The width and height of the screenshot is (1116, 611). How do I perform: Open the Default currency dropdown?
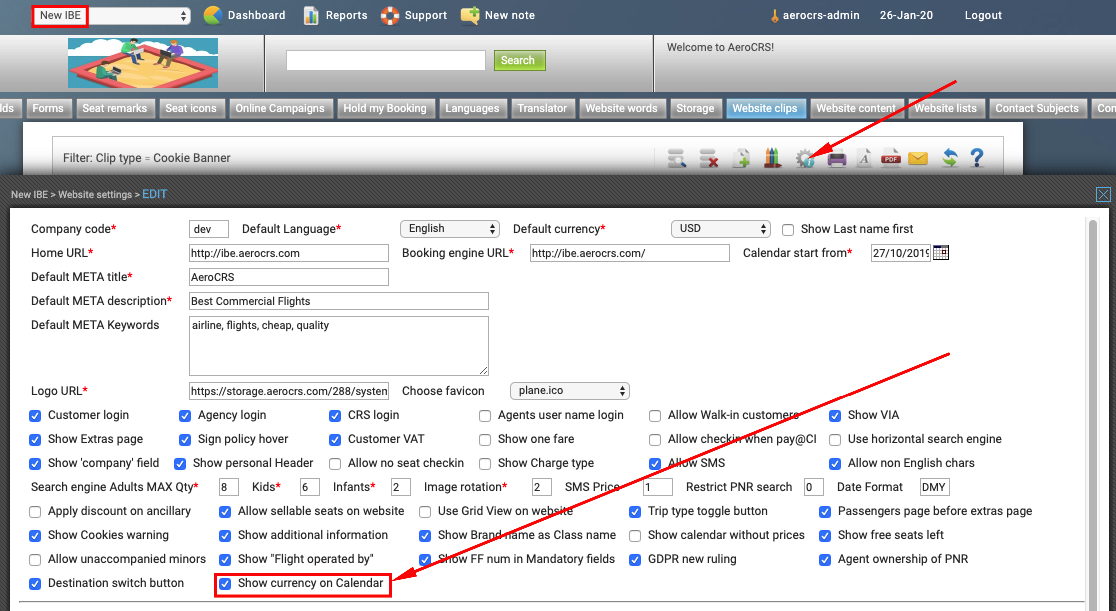pyautogui.click(x=721, y=229)
